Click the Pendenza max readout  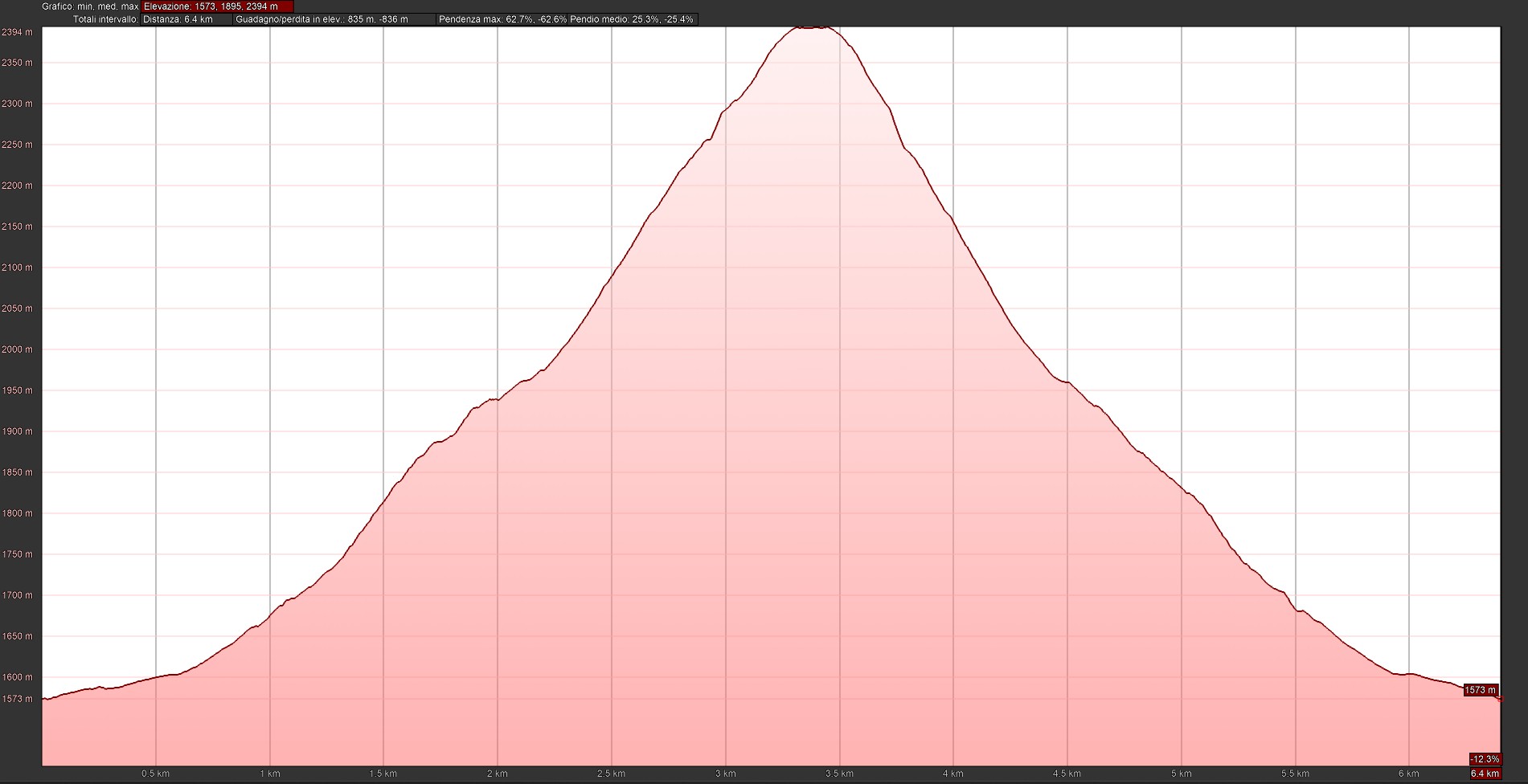502,19
